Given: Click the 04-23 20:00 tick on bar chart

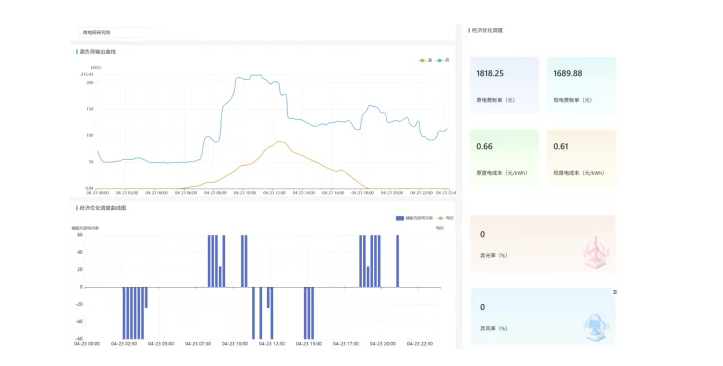Looking at the screenshot, I should pyautogui.click(x=383, y=344).
